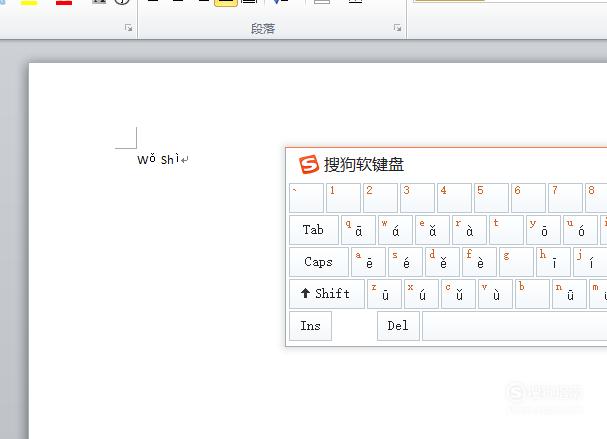Insert à using the r key

[469, 230]
